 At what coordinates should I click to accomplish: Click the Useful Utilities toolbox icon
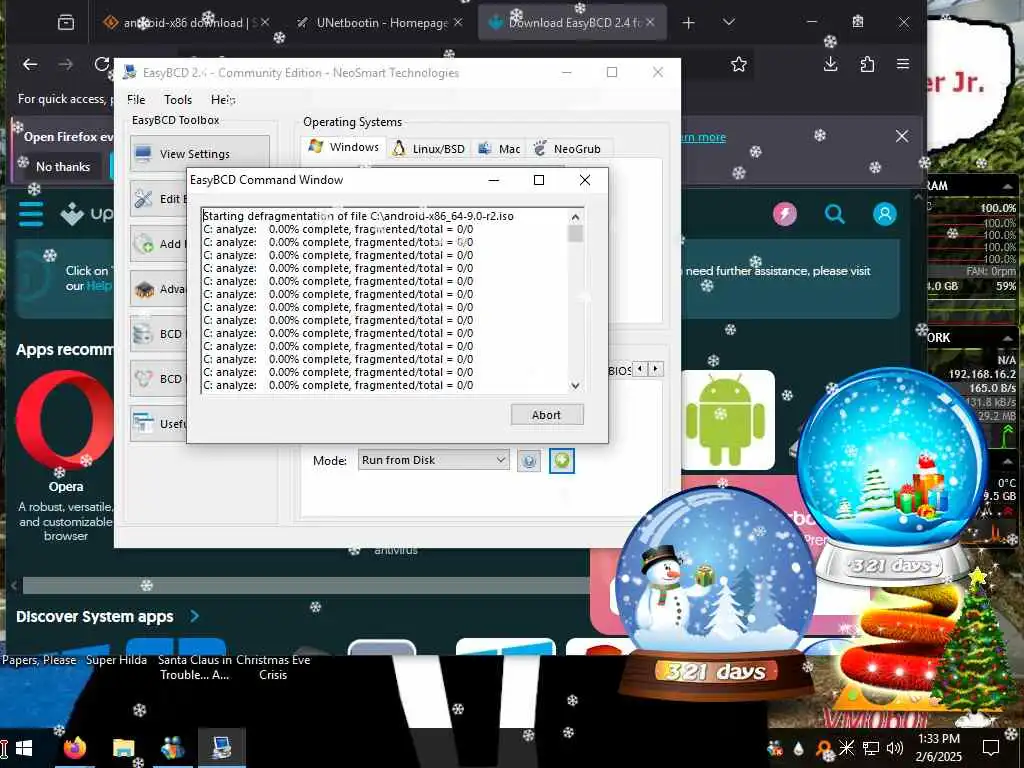[x=143, y=424]
